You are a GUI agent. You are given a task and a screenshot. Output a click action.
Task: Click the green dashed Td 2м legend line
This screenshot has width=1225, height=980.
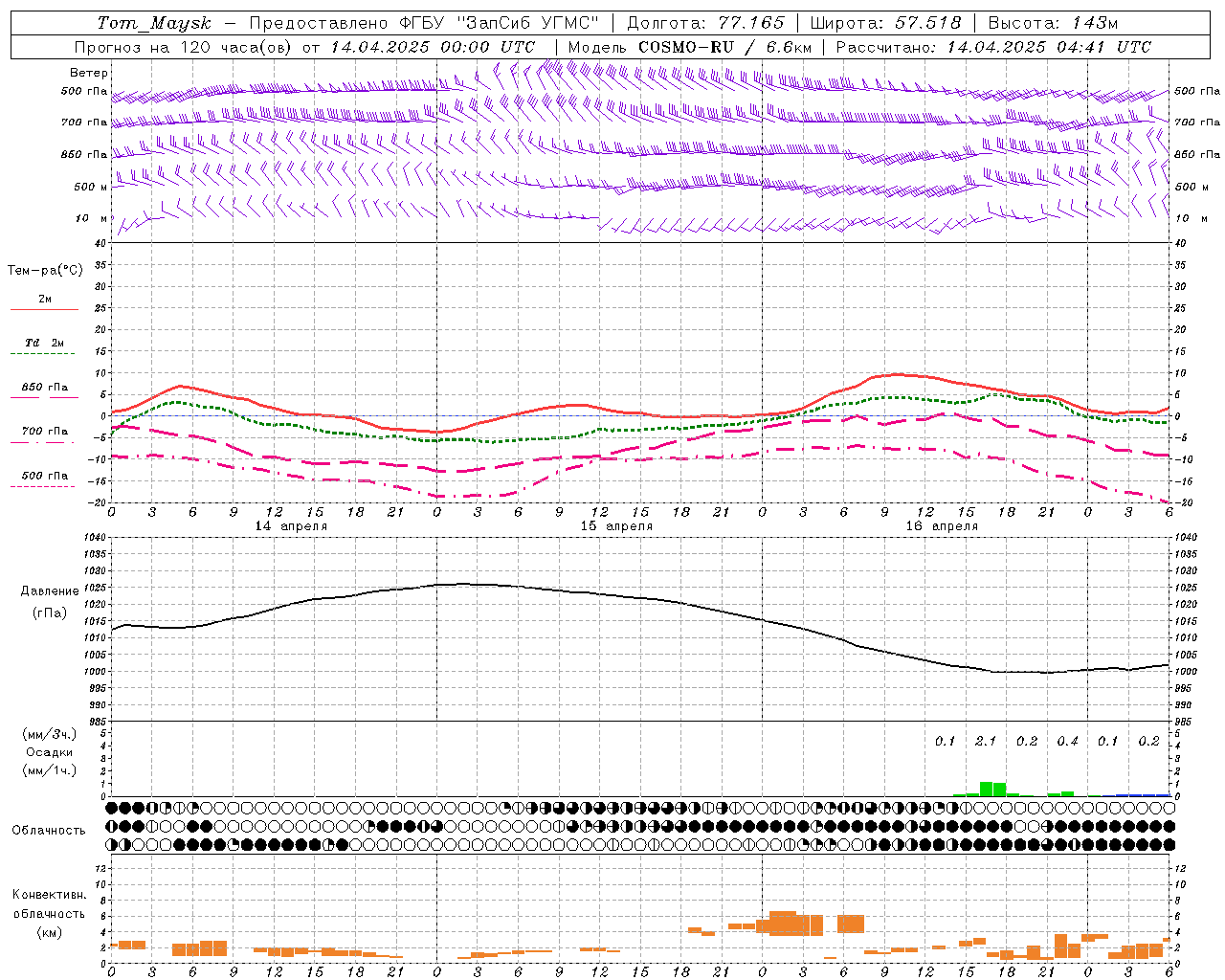(x=44, y=353)
